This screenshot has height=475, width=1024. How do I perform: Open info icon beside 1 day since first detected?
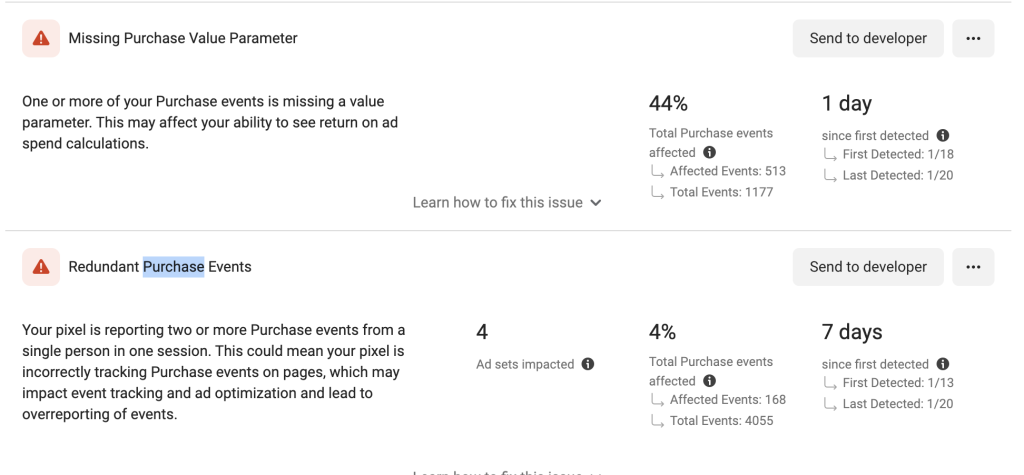click(943, 135)
